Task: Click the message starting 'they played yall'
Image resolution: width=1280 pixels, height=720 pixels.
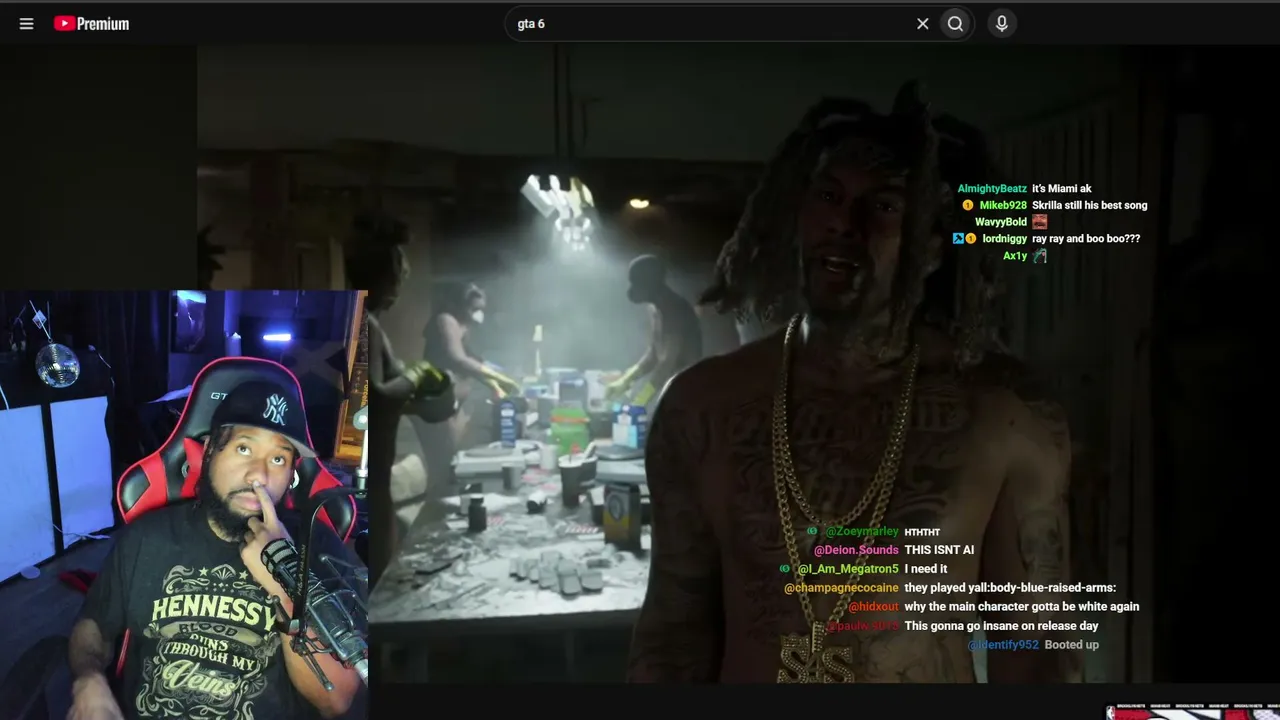Action: click(1010, 588)
